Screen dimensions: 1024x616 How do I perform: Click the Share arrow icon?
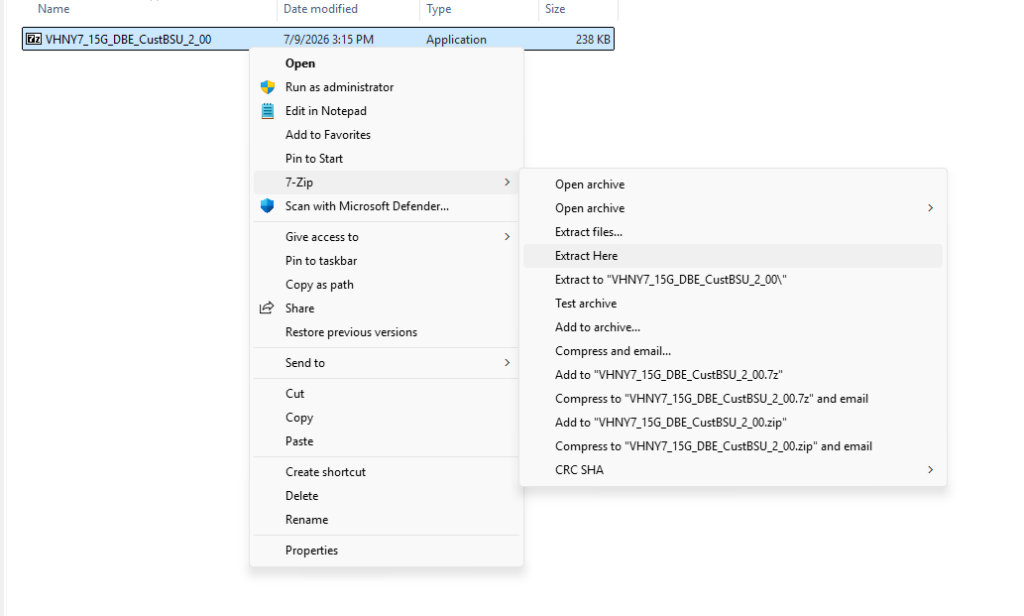coord(266,308)
